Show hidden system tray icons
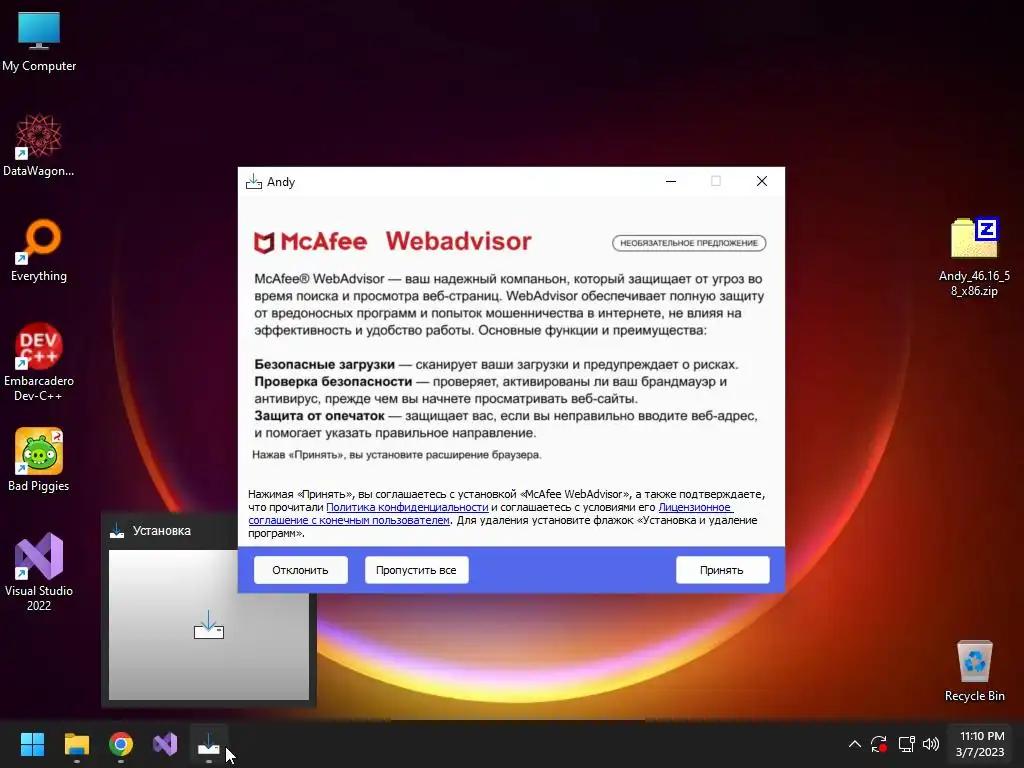The width and height of the screenshot is (1024, 768). pyautogui.click(x=854, y=744)
